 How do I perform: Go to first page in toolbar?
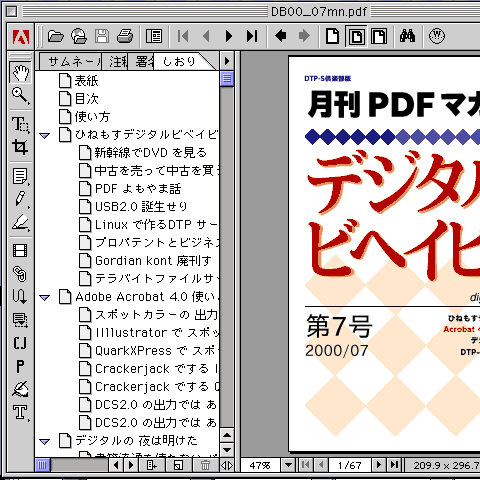(x=183, y=36)
